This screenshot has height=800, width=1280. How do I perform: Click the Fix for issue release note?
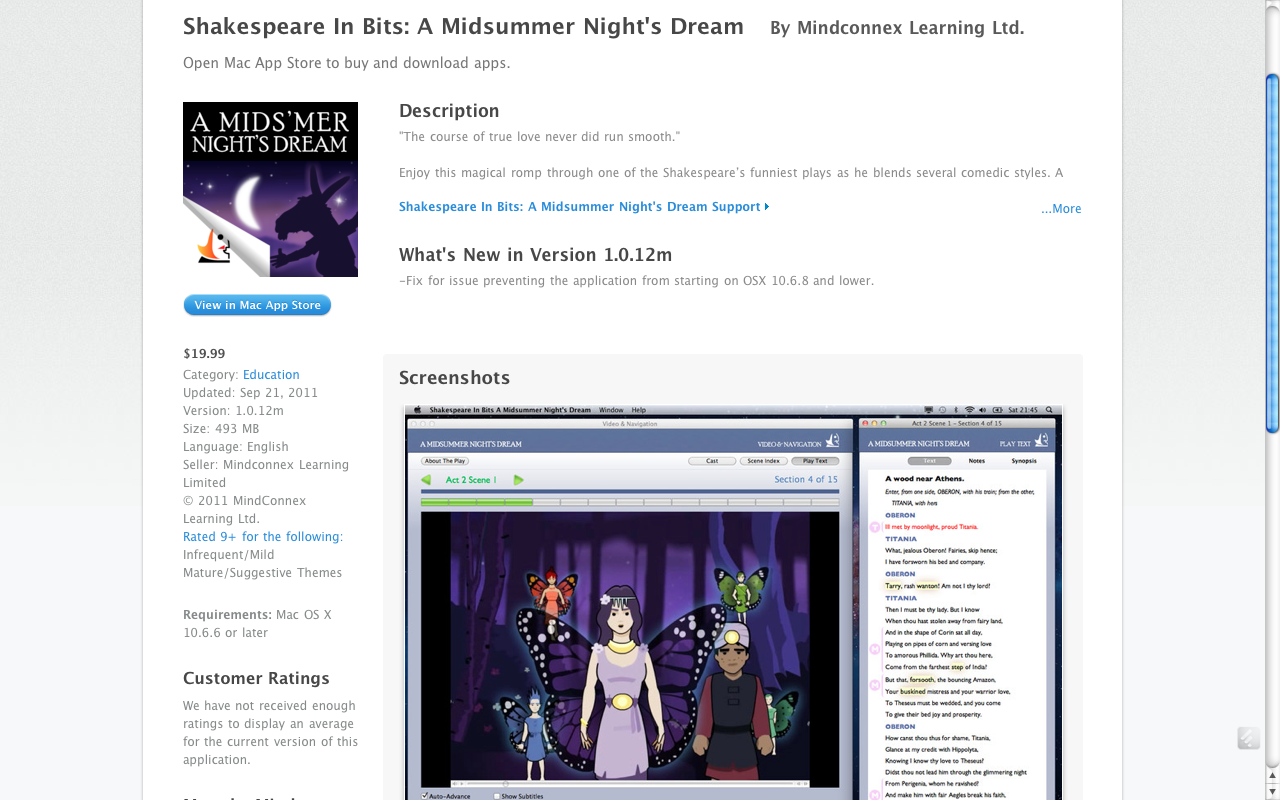pos(636,281)
